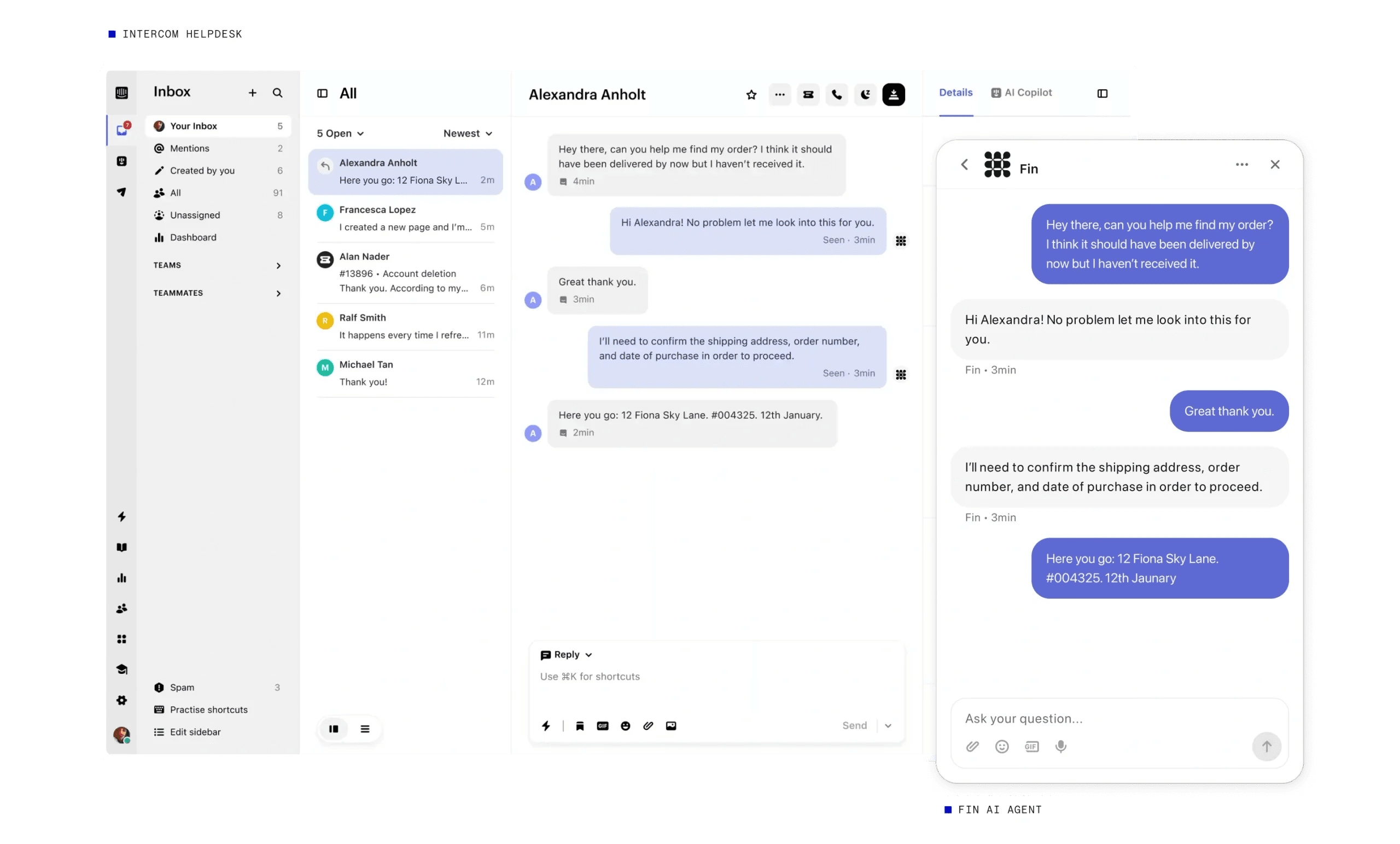Open Ralf Smith conversation
Viewport: 1400px width, 844px height.
(x=405, y=326)
